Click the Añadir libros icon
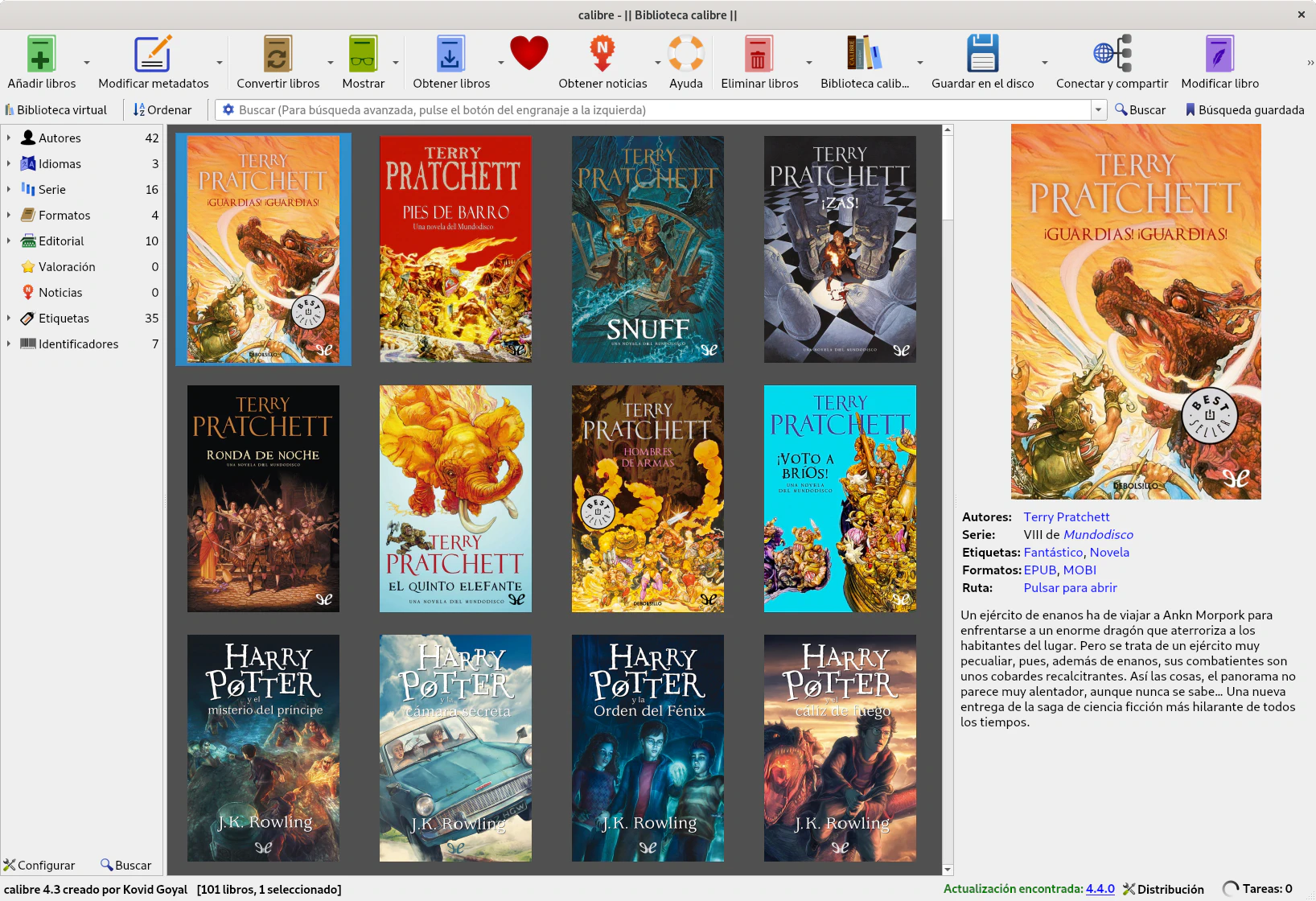 pyautogui.click(x=41, y=55)
